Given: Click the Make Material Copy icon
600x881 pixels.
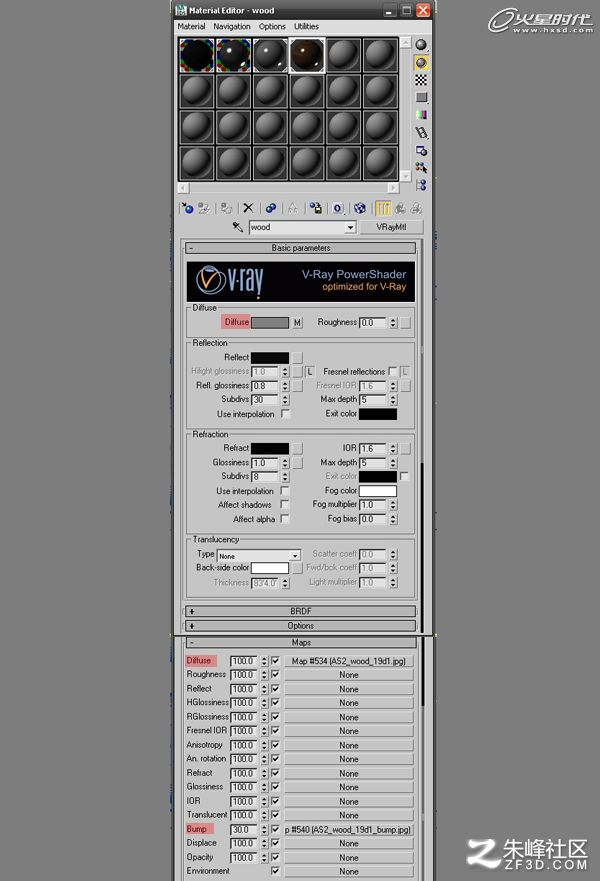Looking at the screenshot, I should pos(271,208).
